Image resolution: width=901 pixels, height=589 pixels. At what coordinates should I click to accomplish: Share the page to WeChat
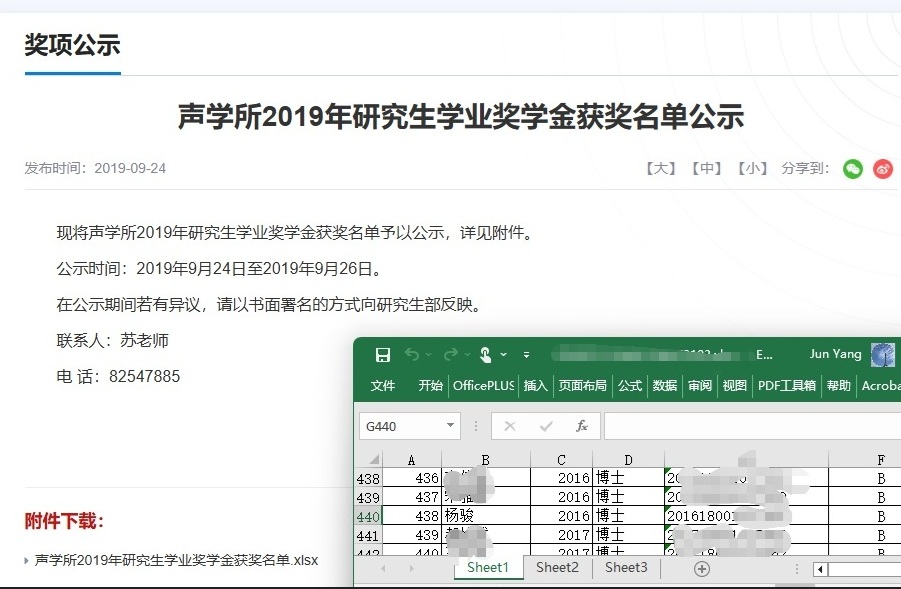tap(852, 169)
